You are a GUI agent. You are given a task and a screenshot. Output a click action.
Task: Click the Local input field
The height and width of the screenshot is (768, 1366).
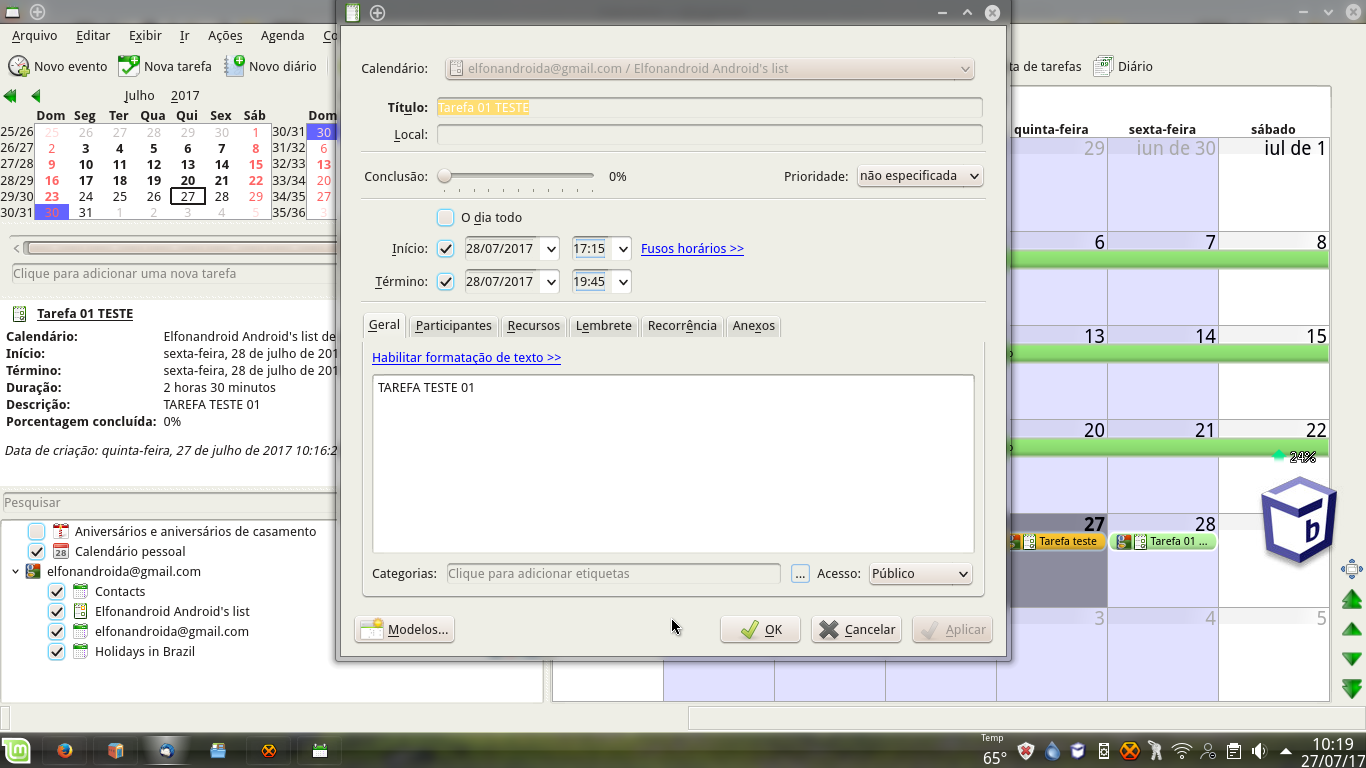(709, 135)
